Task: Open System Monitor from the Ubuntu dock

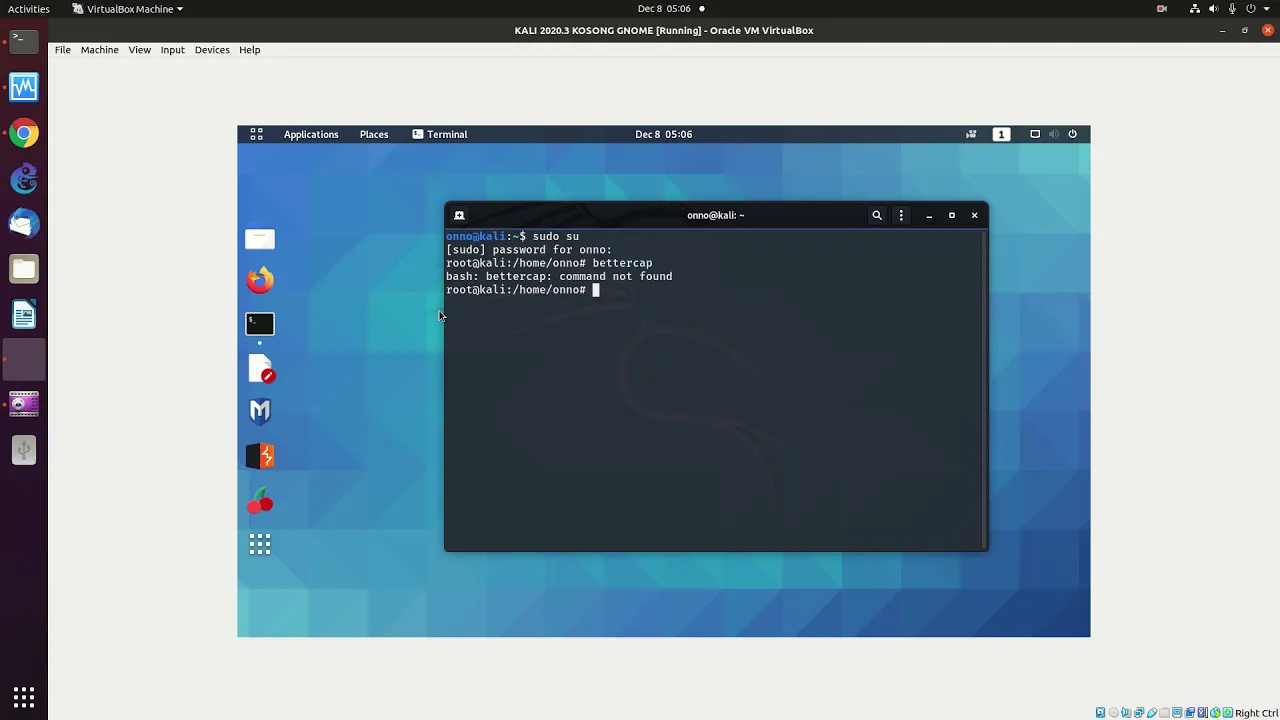Action: [24, 87]
